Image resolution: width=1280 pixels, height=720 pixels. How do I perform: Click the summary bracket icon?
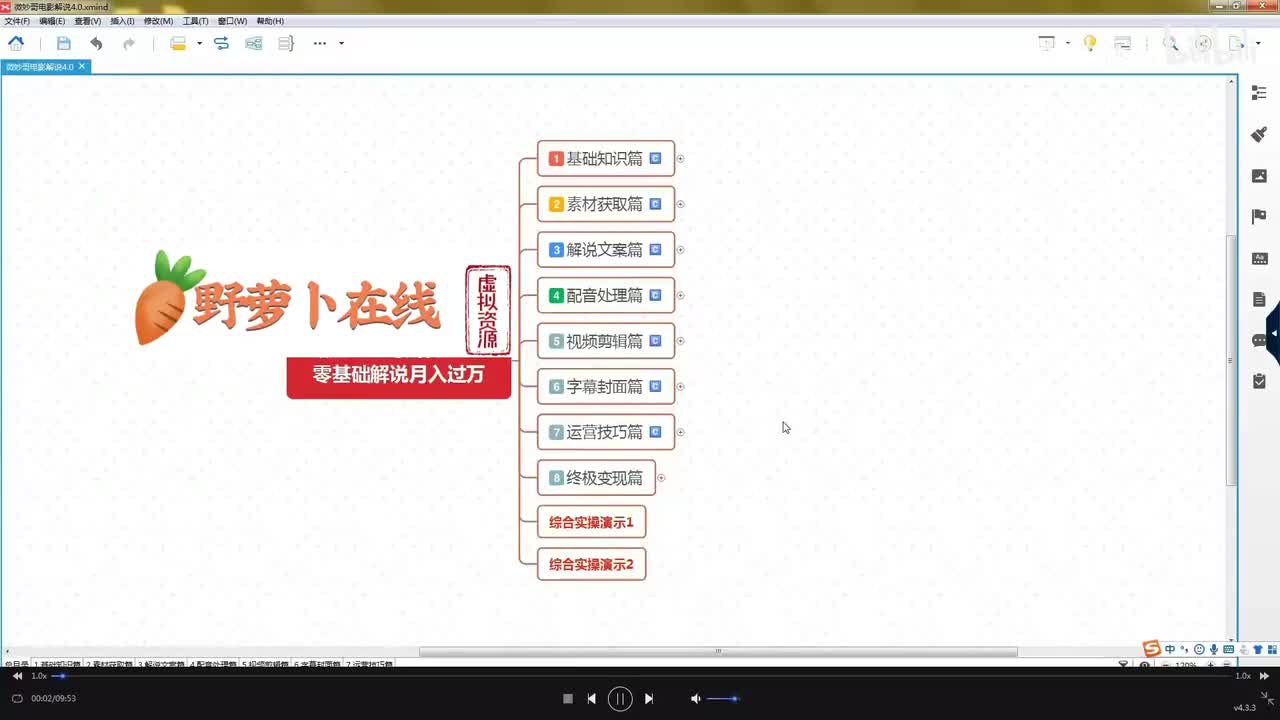[286, 43]
